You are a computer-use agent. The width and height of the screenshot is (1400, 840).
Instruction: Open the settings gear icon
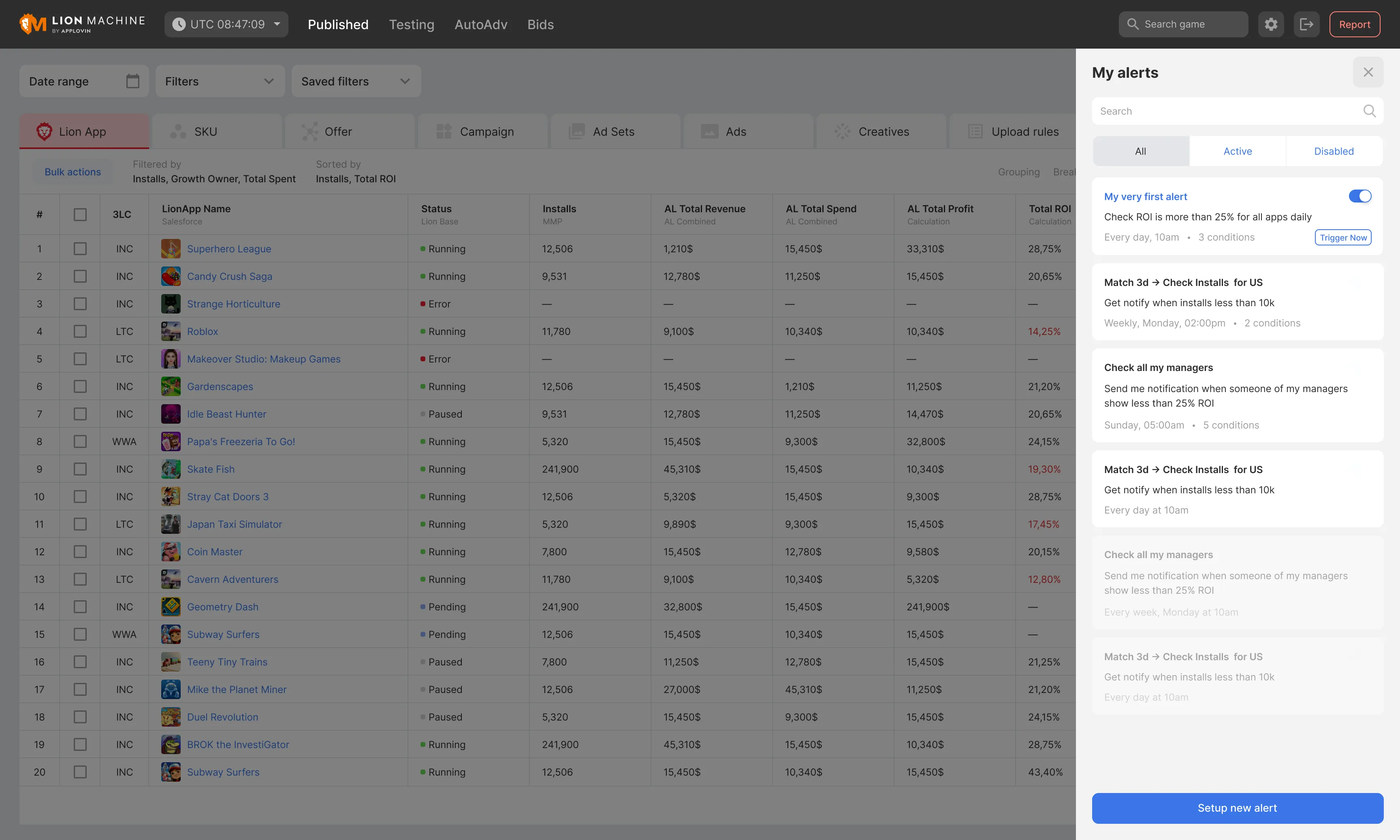[1271, 24]
